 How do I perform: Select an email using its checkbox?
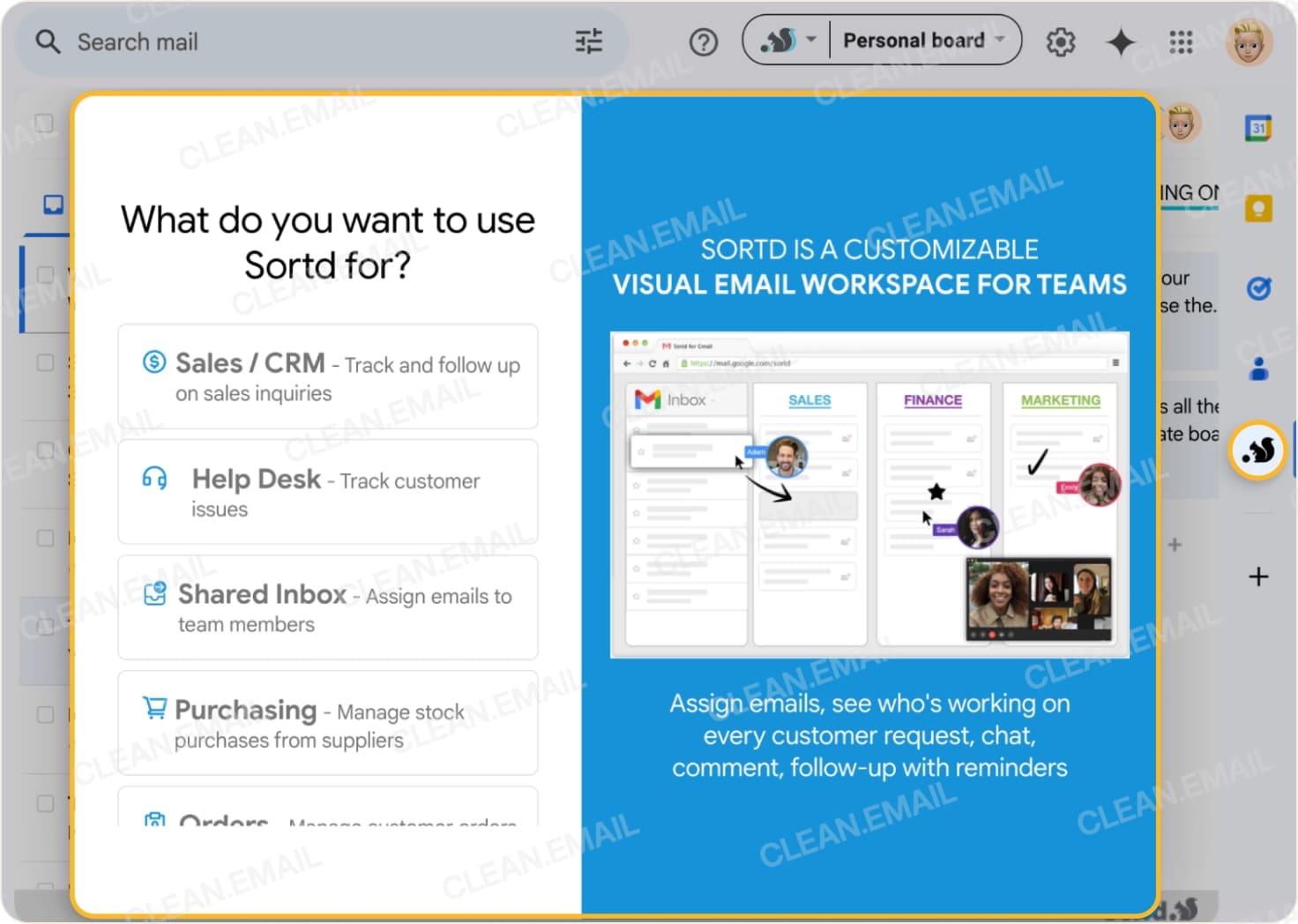pyautogui.click(x=46, y=361)
